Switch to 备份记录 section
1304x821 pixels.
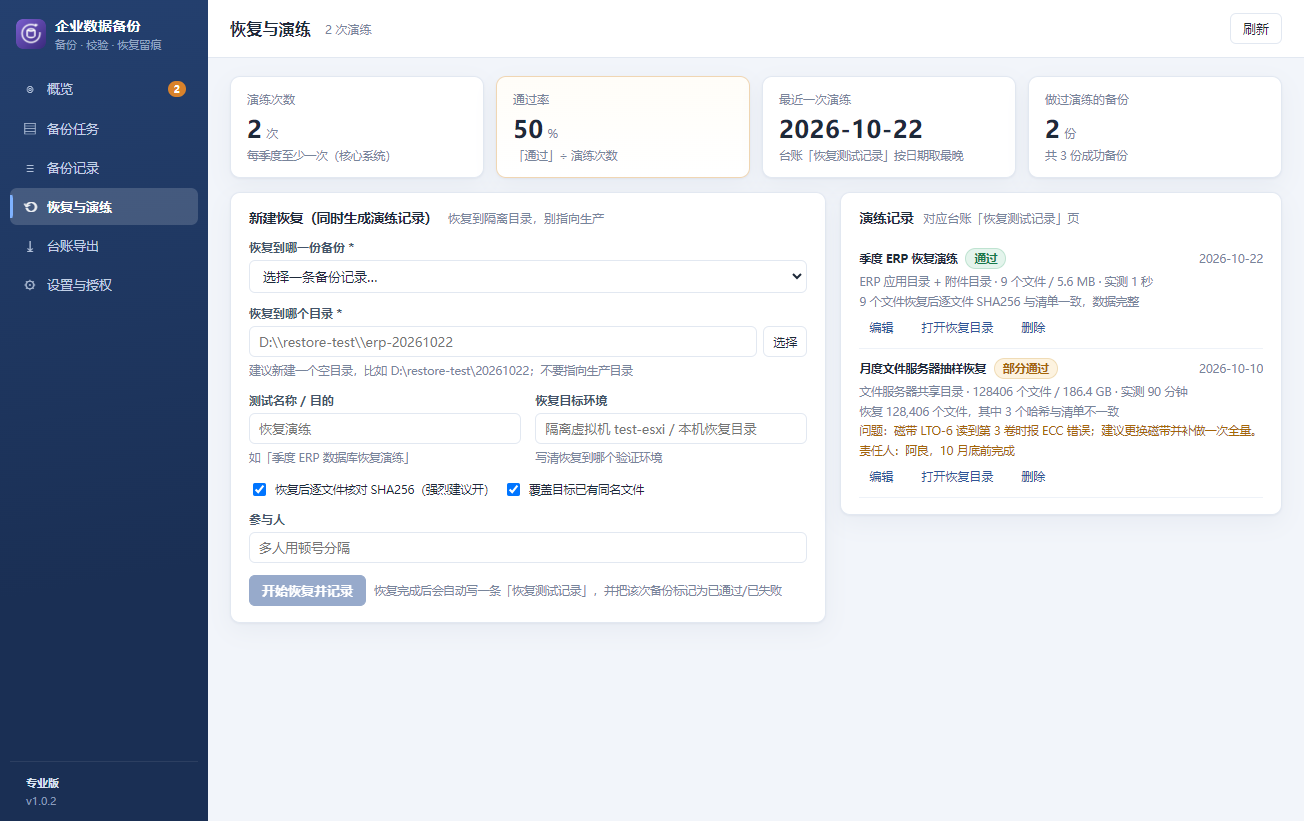104,168
